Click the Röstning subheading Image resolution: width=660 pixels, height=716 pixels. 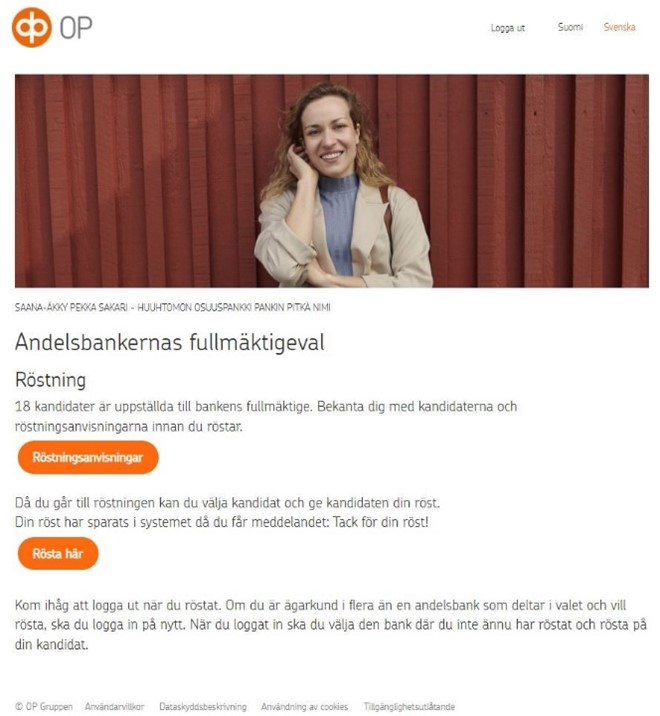[50, 380]
